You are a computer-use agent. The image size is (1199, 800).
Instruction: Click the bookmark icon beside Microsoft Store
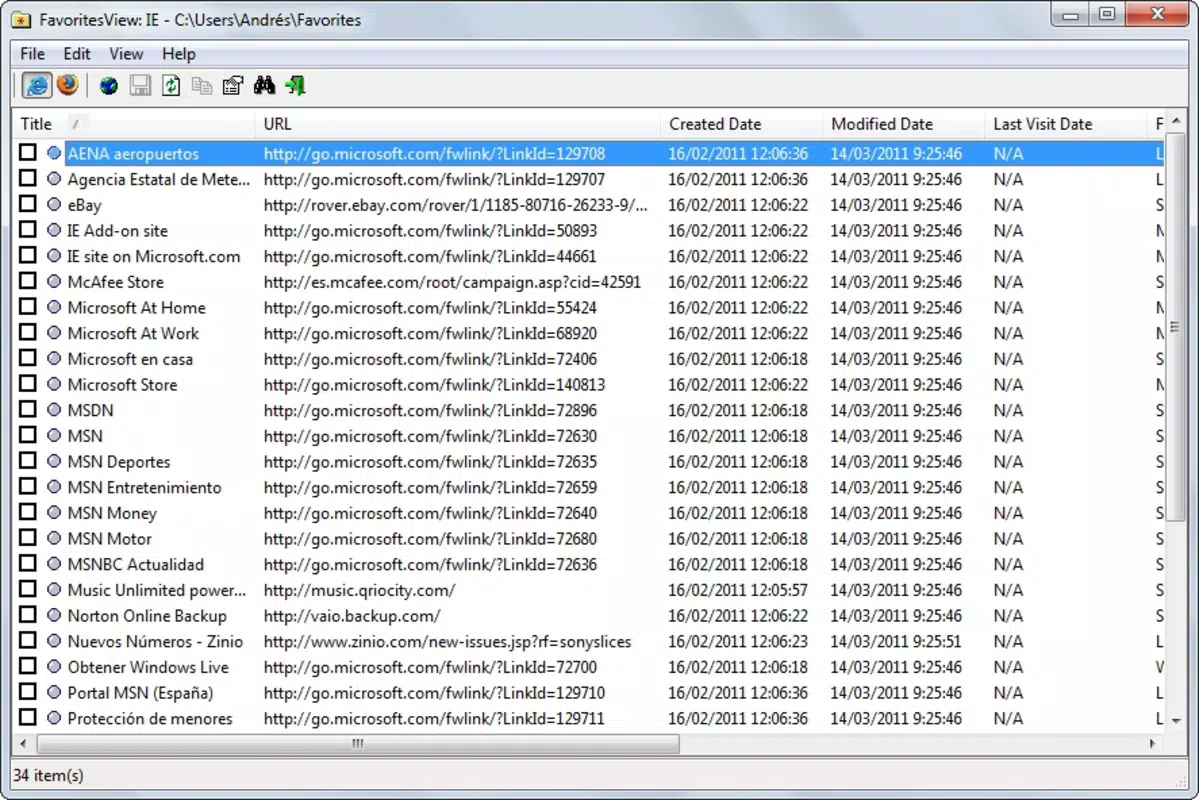54,384
